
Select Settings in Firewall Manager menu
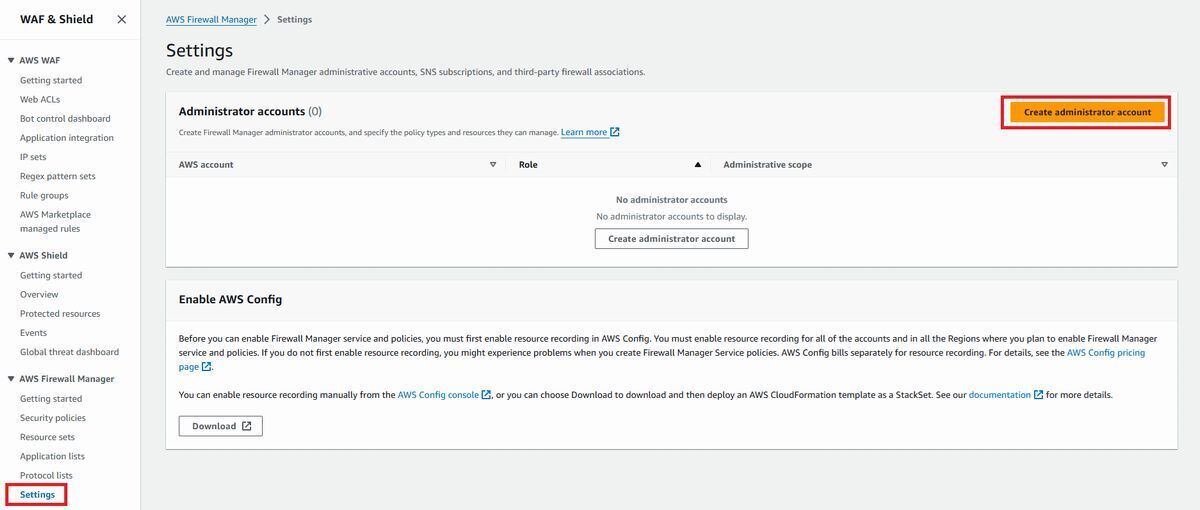(x=37, y=494)
